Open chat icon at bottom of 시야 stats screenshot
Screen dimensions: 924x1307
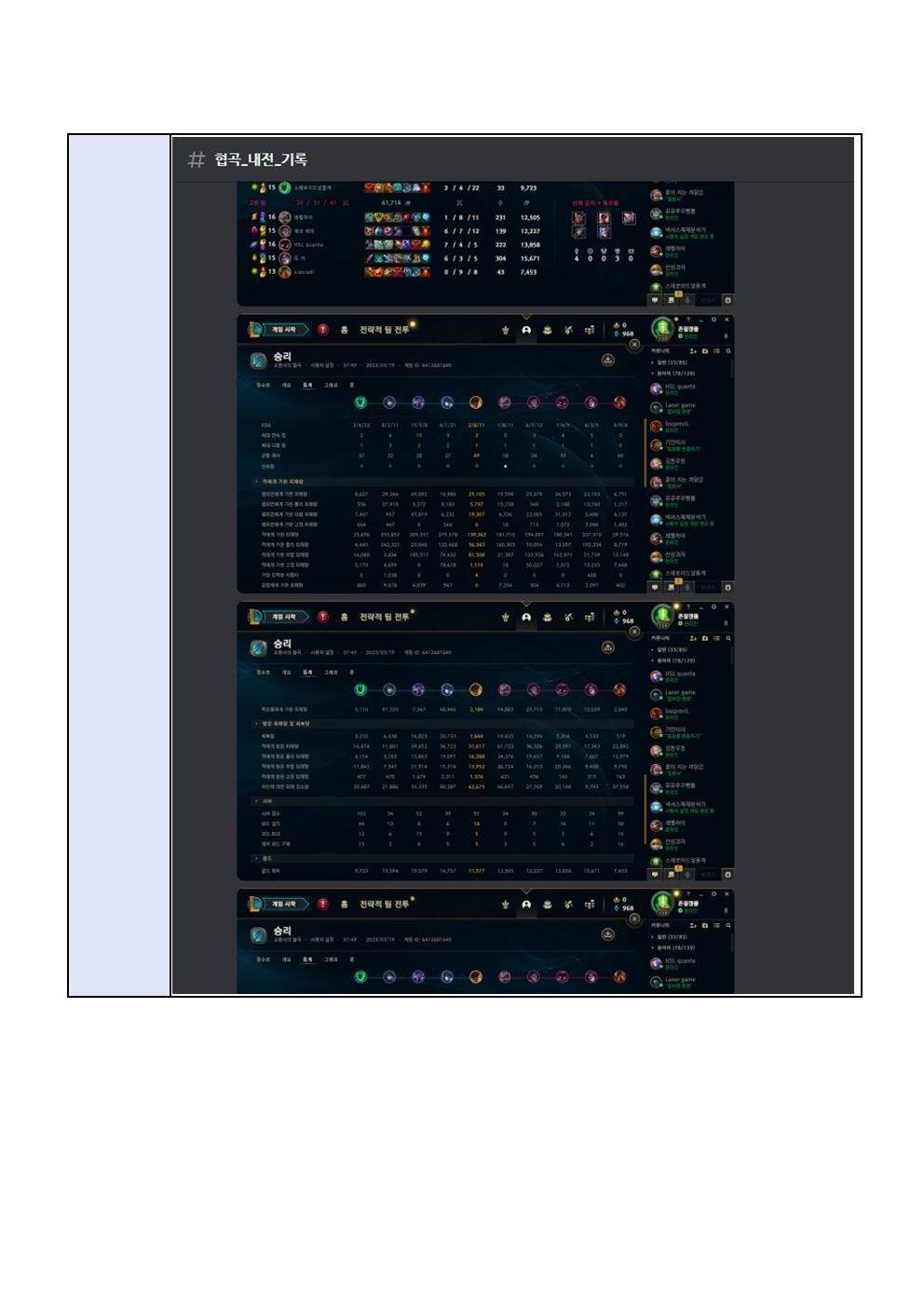tap(655, 874)
